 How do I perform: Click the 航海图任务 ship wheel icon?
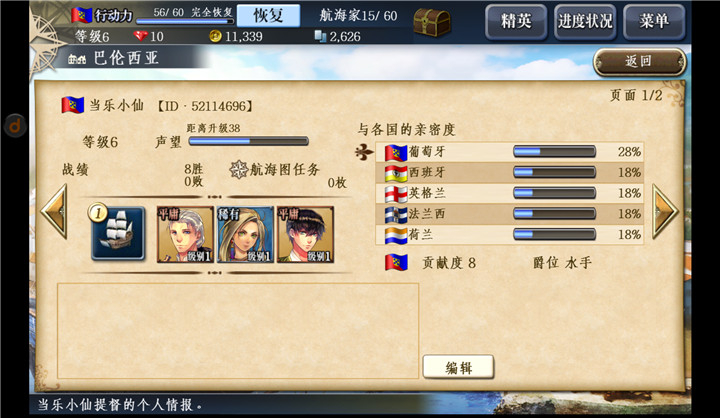point(238,169)
